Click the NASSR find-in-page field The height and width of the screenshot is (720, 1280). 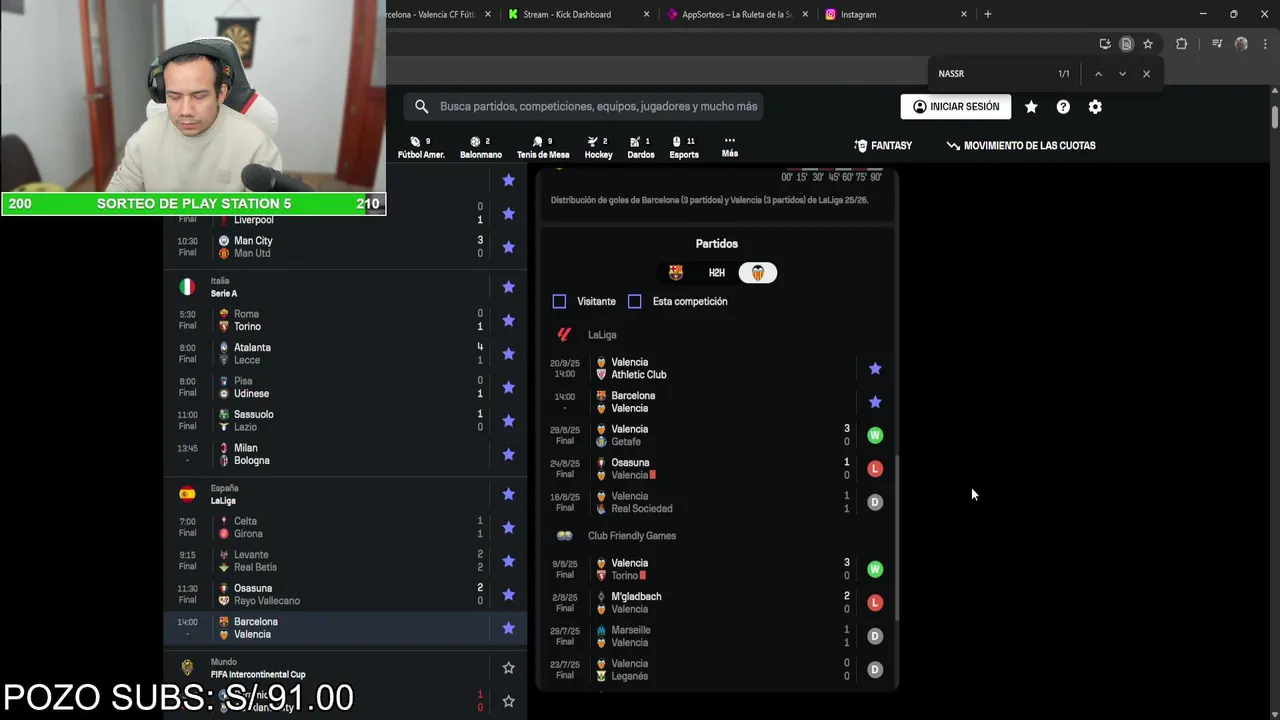click(990, 74)
